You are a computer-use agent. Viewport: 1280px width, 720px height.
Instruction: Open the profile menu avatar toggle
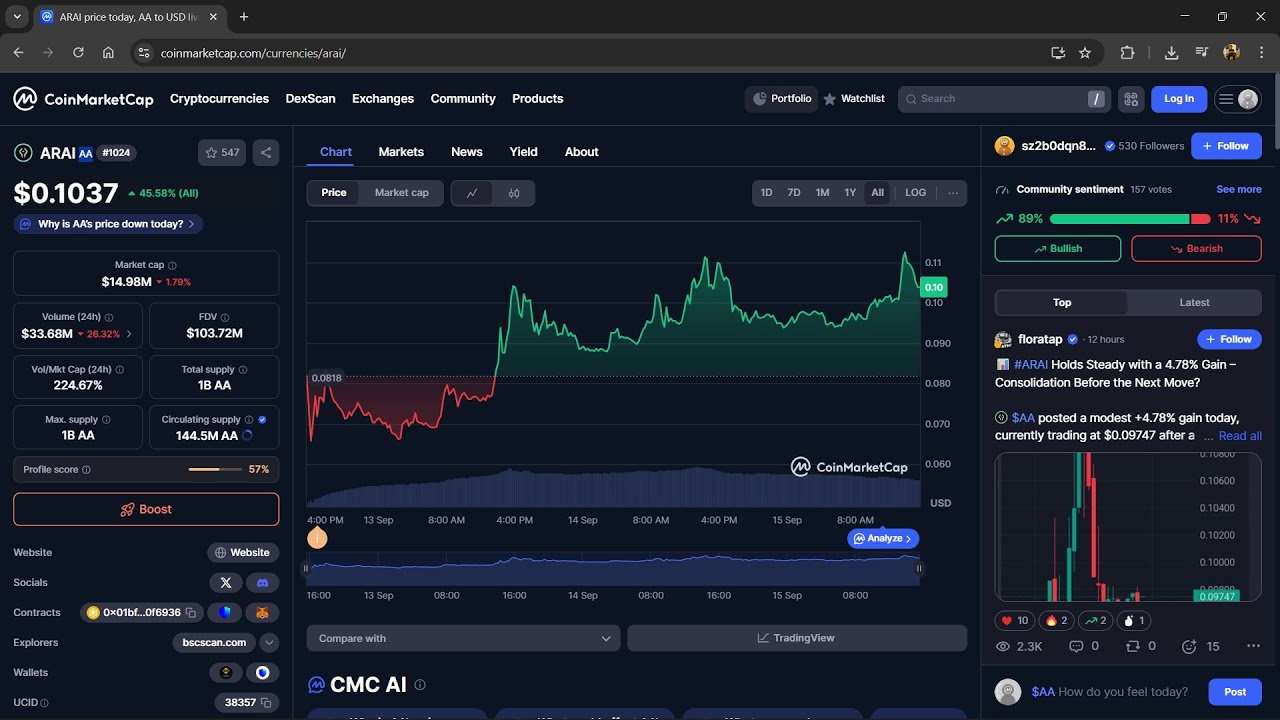tap(1237, 99)
